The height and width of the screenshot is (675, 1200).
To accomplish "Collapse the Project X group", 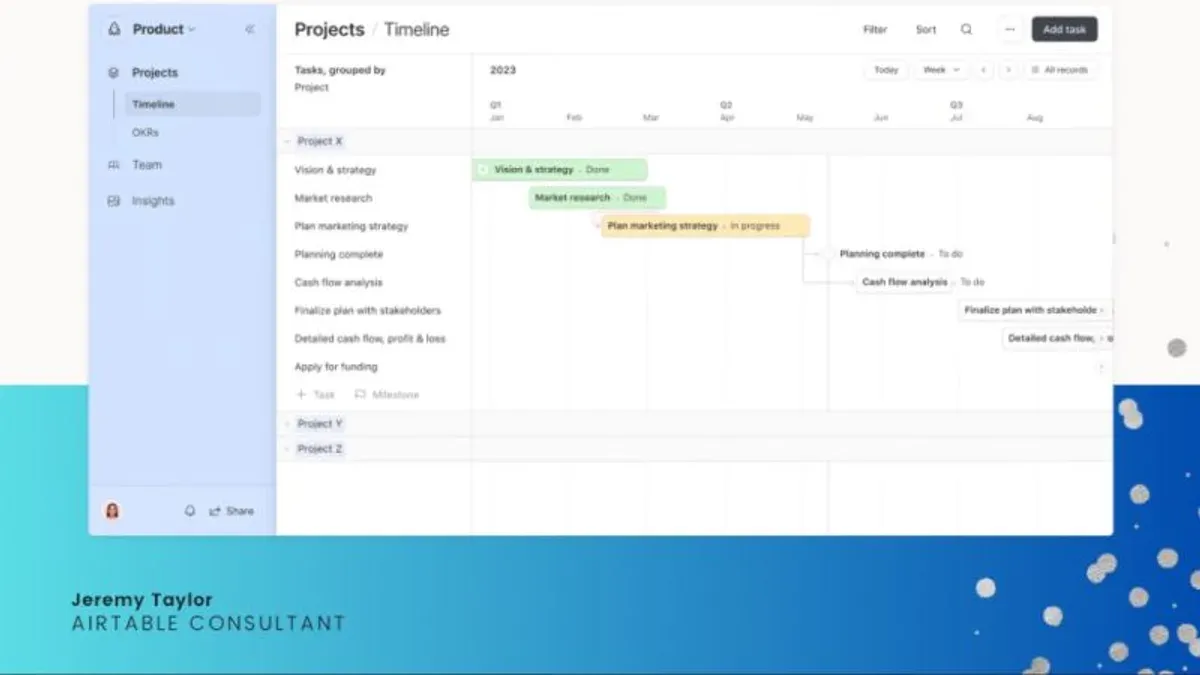I will 286,142.
